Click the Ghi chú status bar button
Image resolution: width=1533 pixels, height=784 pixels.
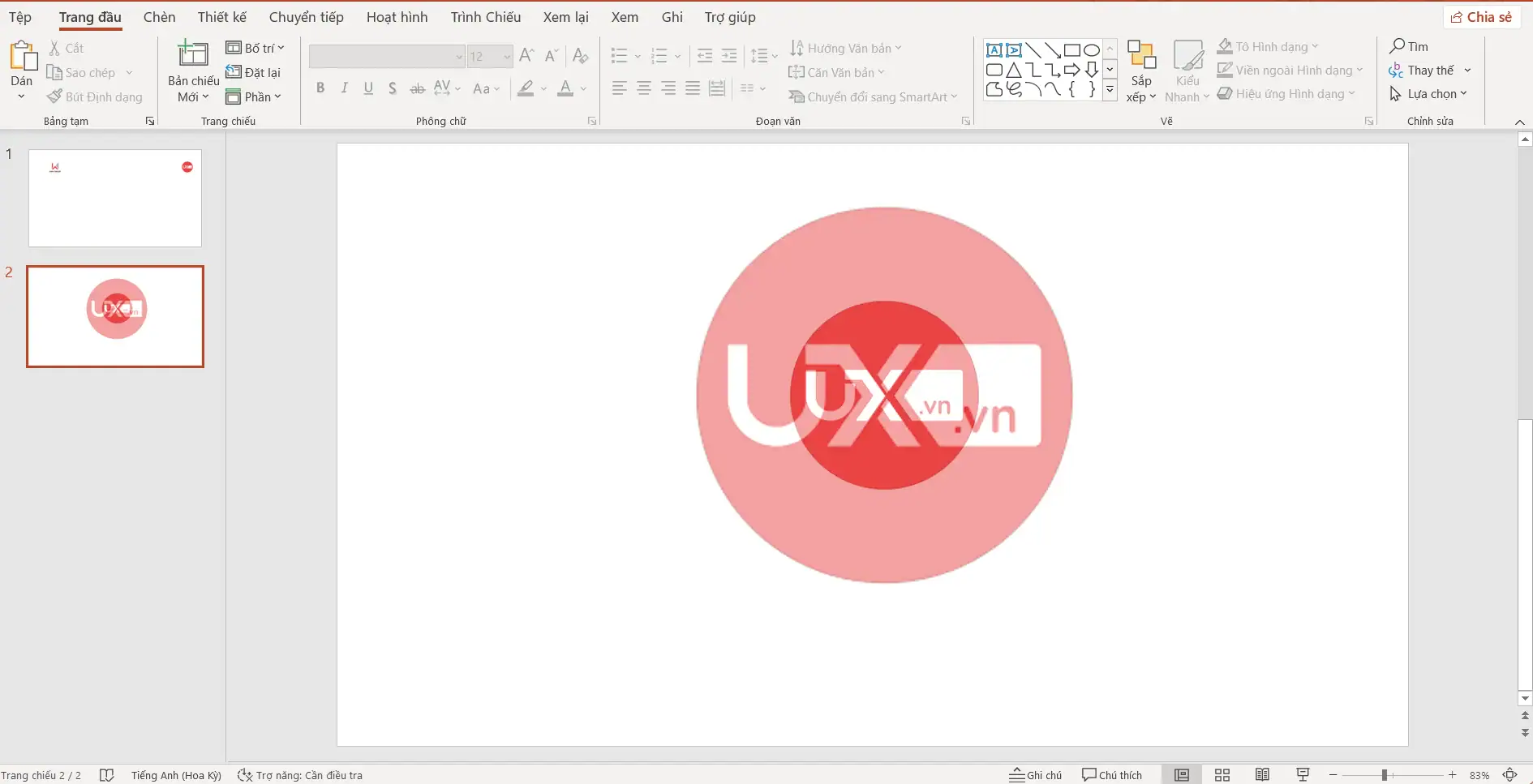point(1035,774)
